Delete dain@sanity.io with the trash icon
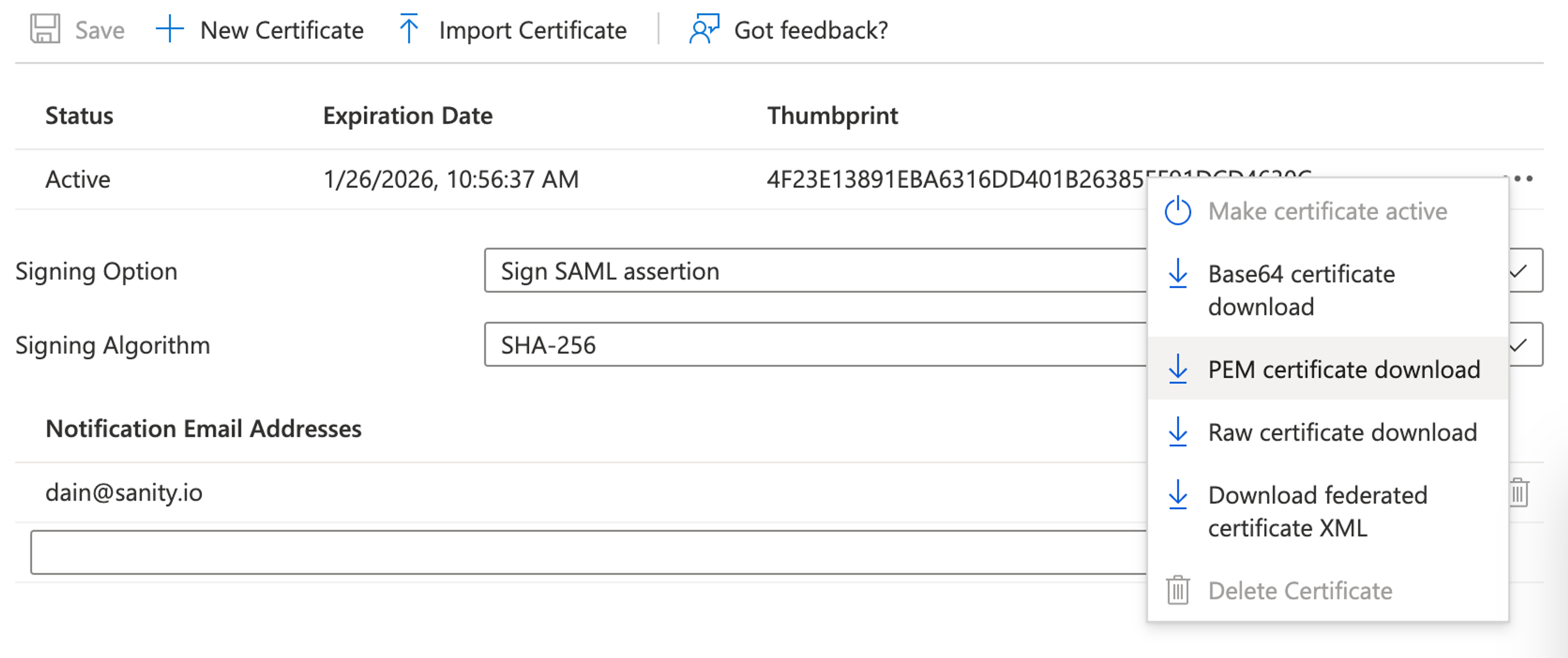1568x658 pixels. tap(1519, 492)
